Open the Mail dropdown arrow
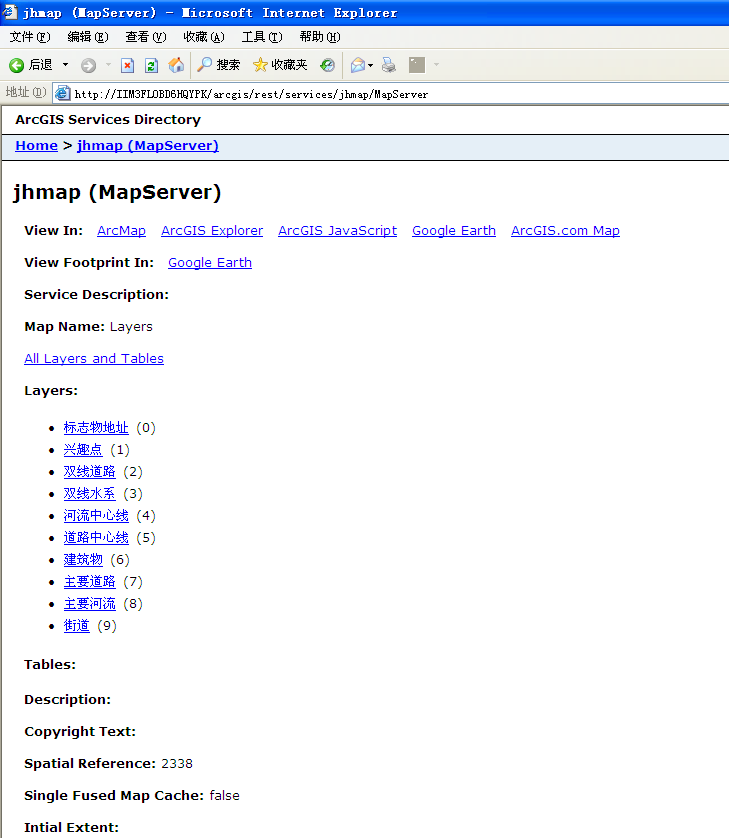729x838 pixels. 370,65
